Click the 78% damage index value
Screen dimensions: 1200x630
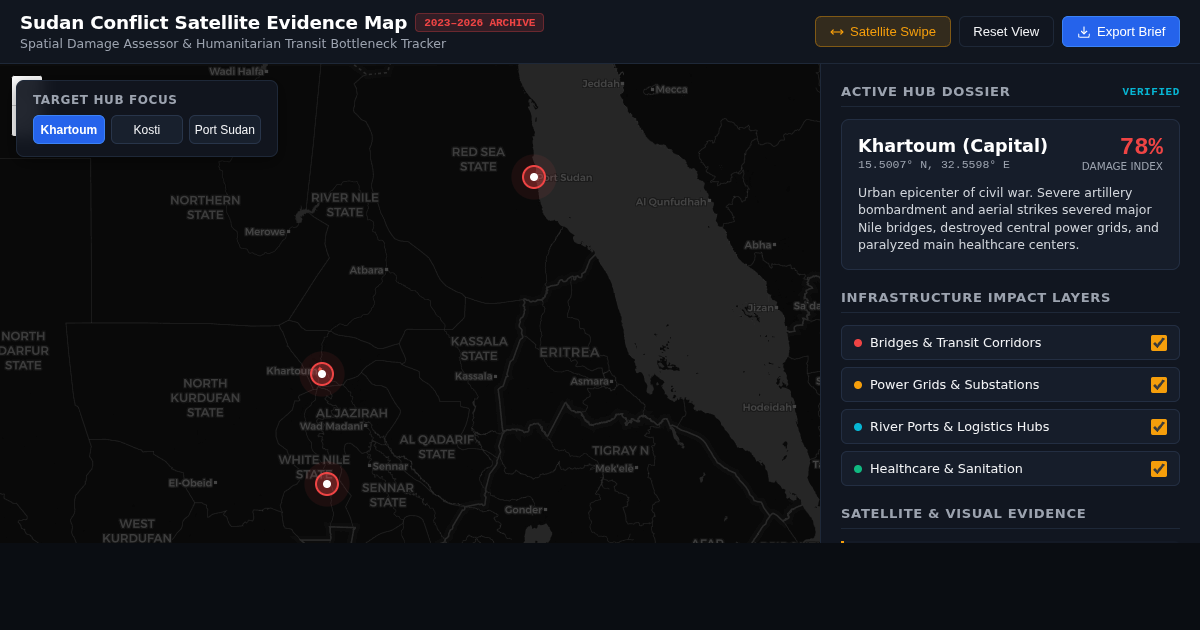1141,146
